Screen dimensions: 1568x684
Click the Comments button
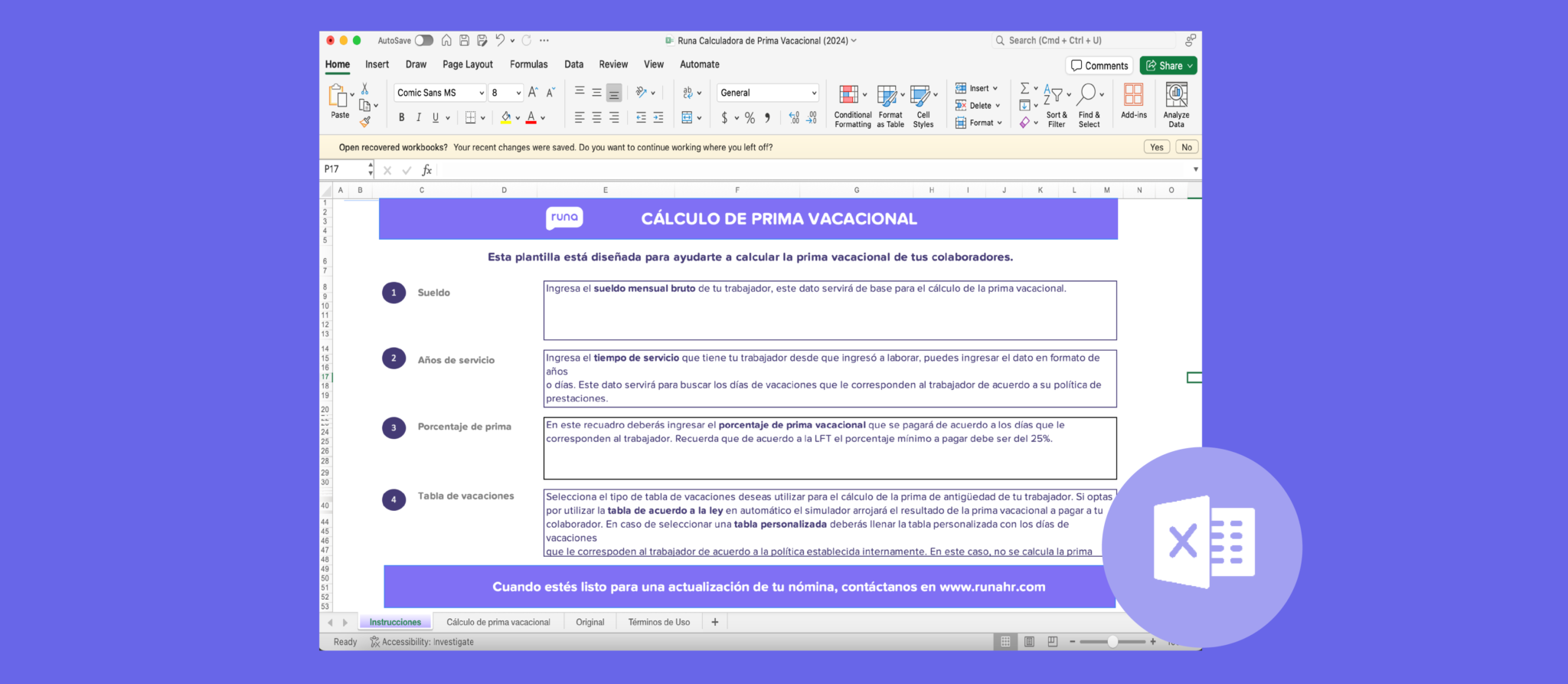(x=1099, y=66)
